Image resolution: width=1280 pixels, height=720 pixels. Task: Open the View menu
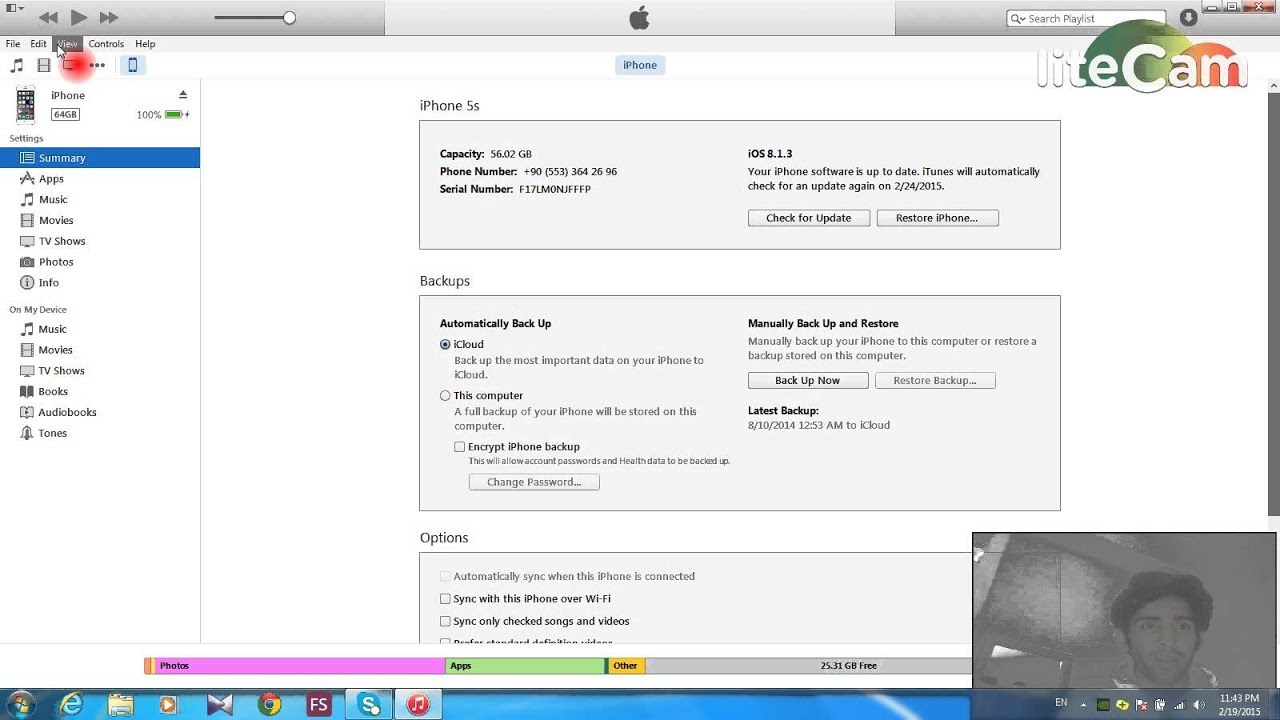tap(67, 44)
